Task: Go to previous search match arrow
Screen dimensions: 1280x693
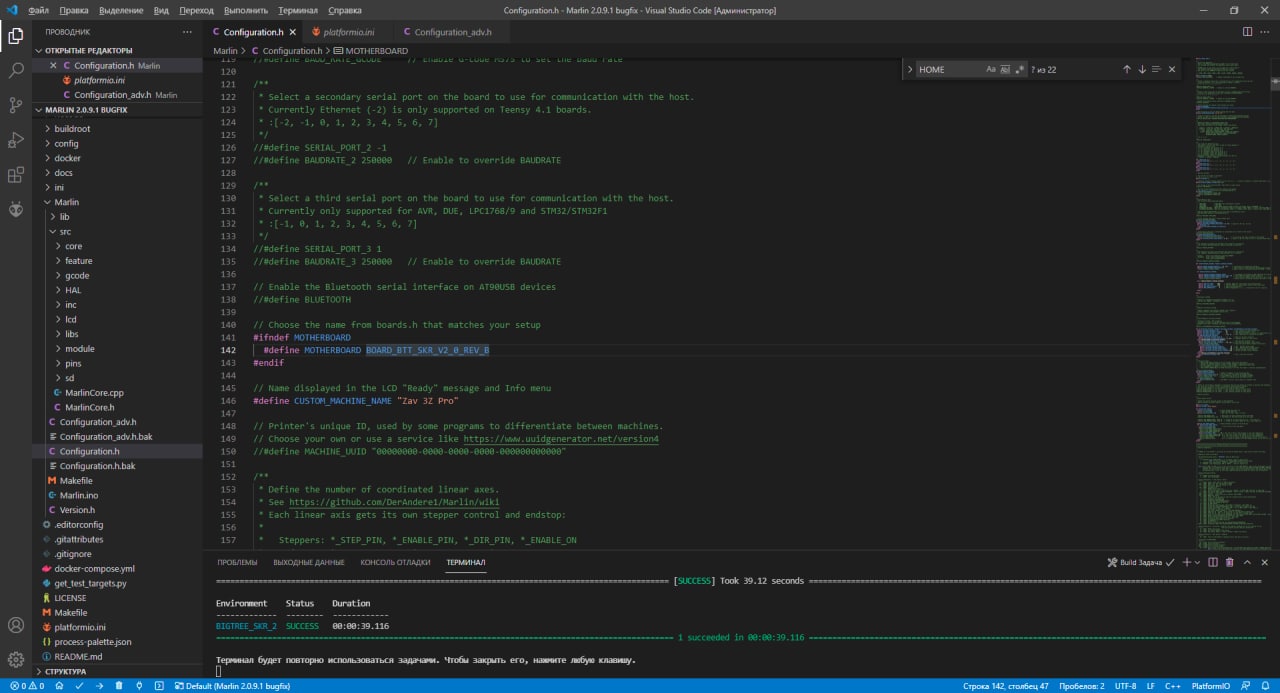Action: pyautogui.click(x=1127, y=69)
